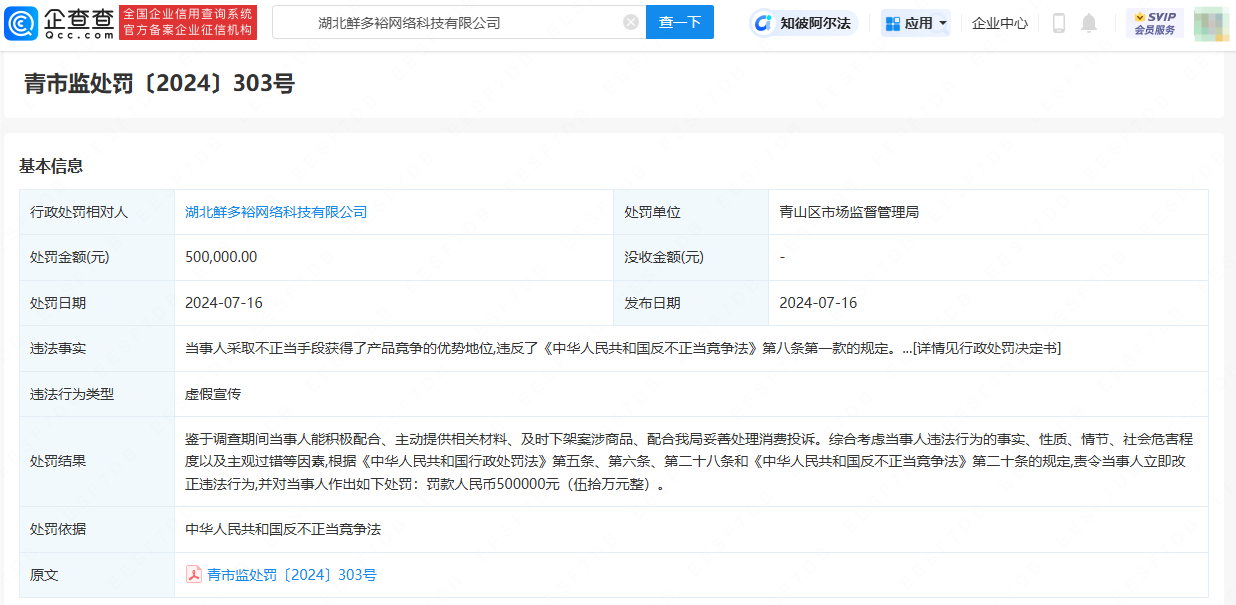Open 企业中心 menu

(999, 23)
